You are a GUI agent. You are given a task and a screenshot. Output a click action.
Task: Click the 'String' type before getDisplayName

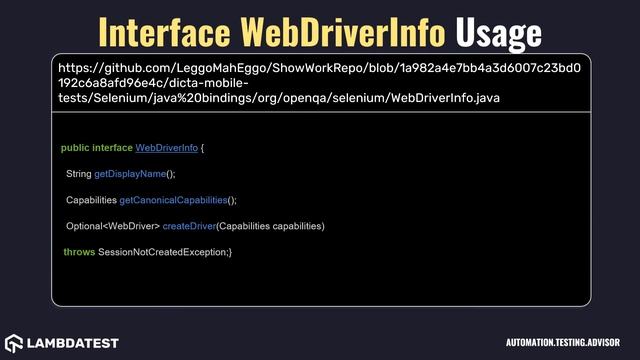point(79,174)
